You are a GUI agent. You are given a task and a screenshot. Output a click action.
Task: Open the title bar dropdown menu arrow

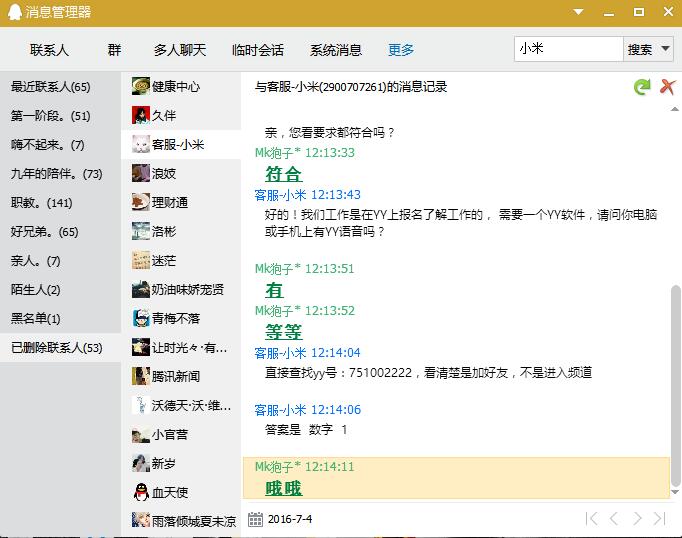tap(578, 12)
